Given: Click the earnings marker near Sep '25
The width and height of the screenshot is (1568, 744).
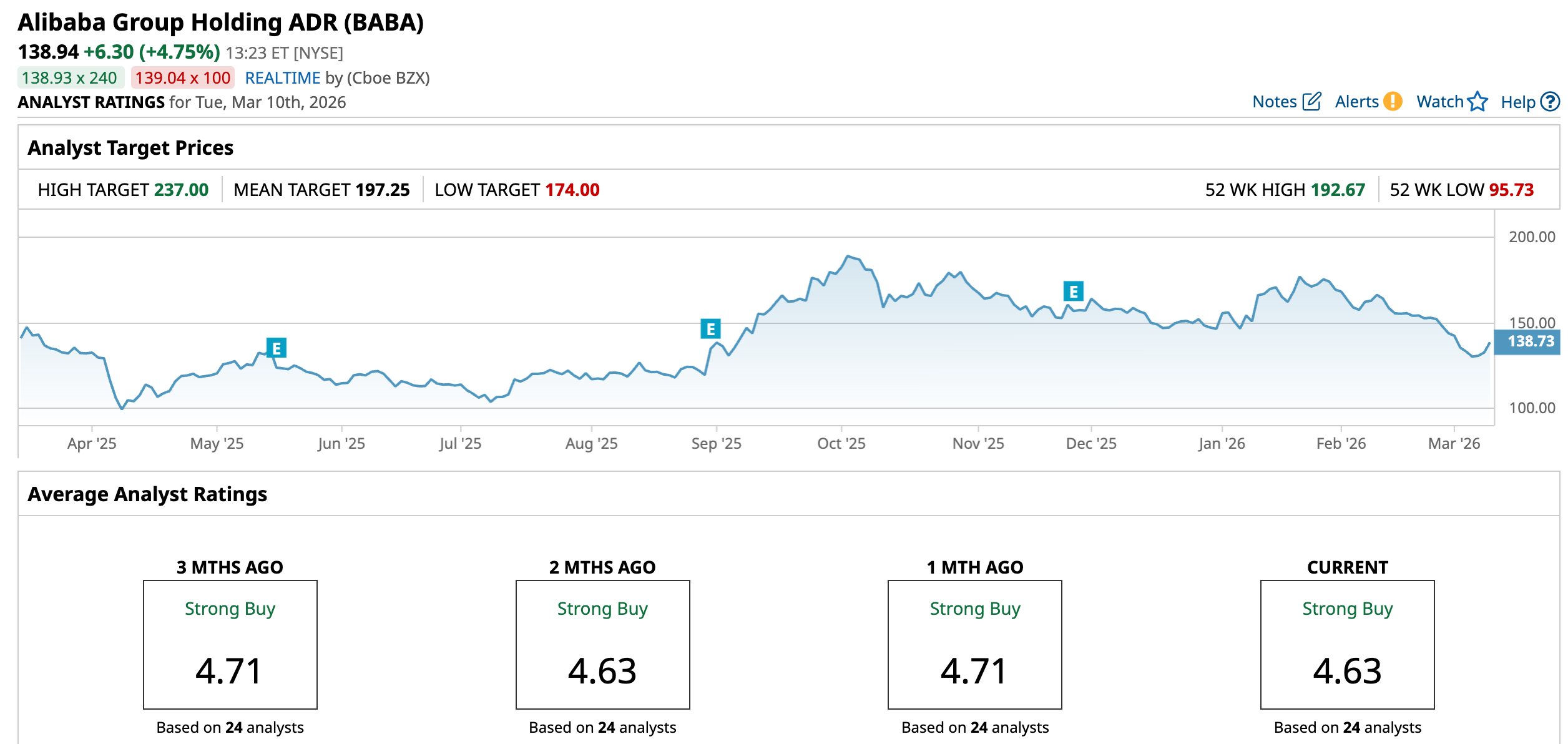Looking at the screenshot, I should point(710,328).
